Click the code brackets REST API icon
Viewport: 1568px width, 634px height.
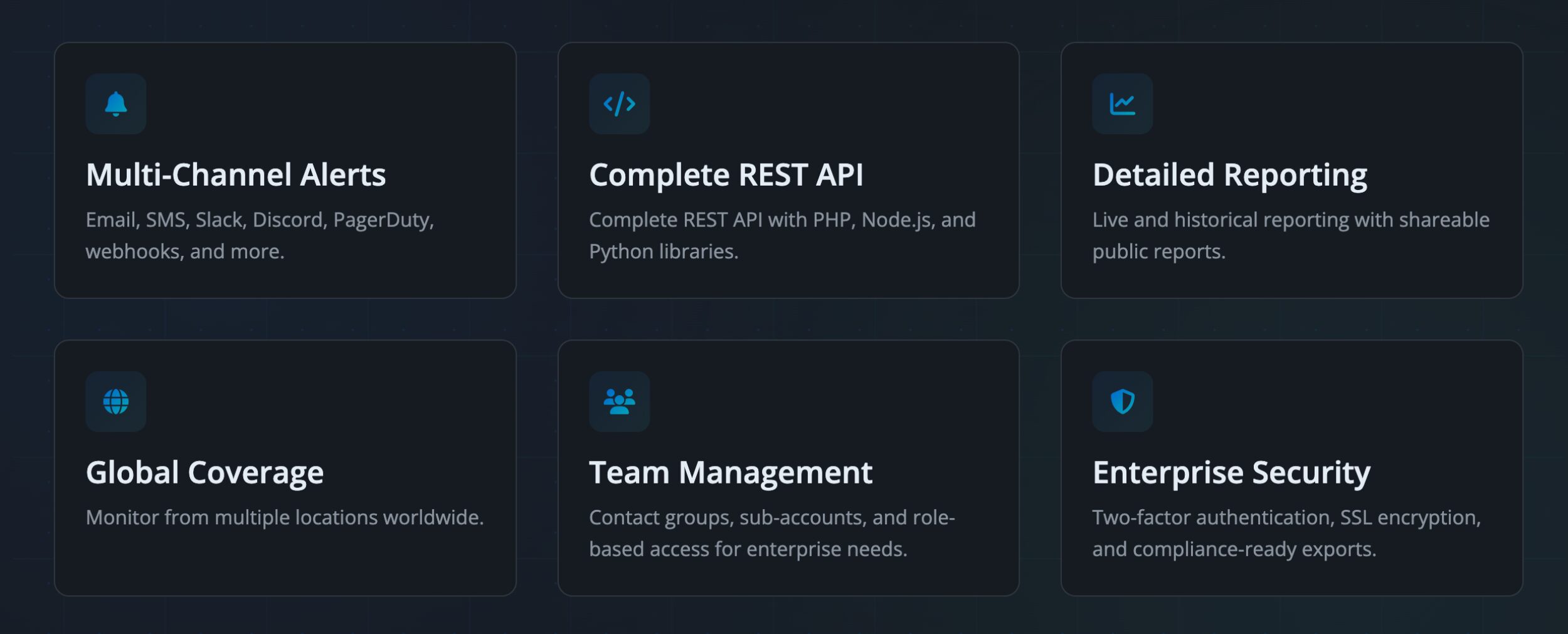tap(619, 103)
